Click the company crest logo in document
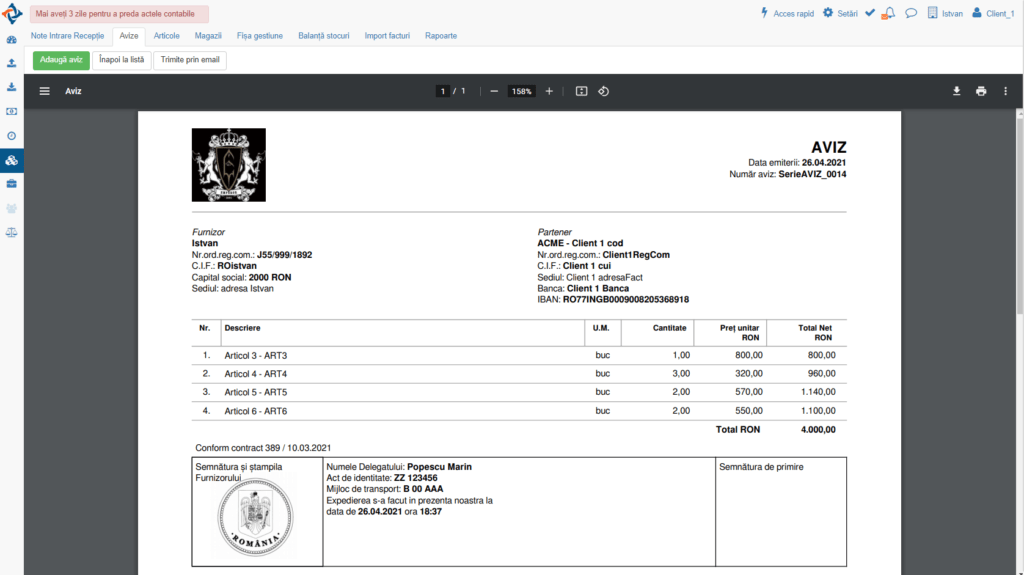This screenshot has width=1024, height=575. 229,165
